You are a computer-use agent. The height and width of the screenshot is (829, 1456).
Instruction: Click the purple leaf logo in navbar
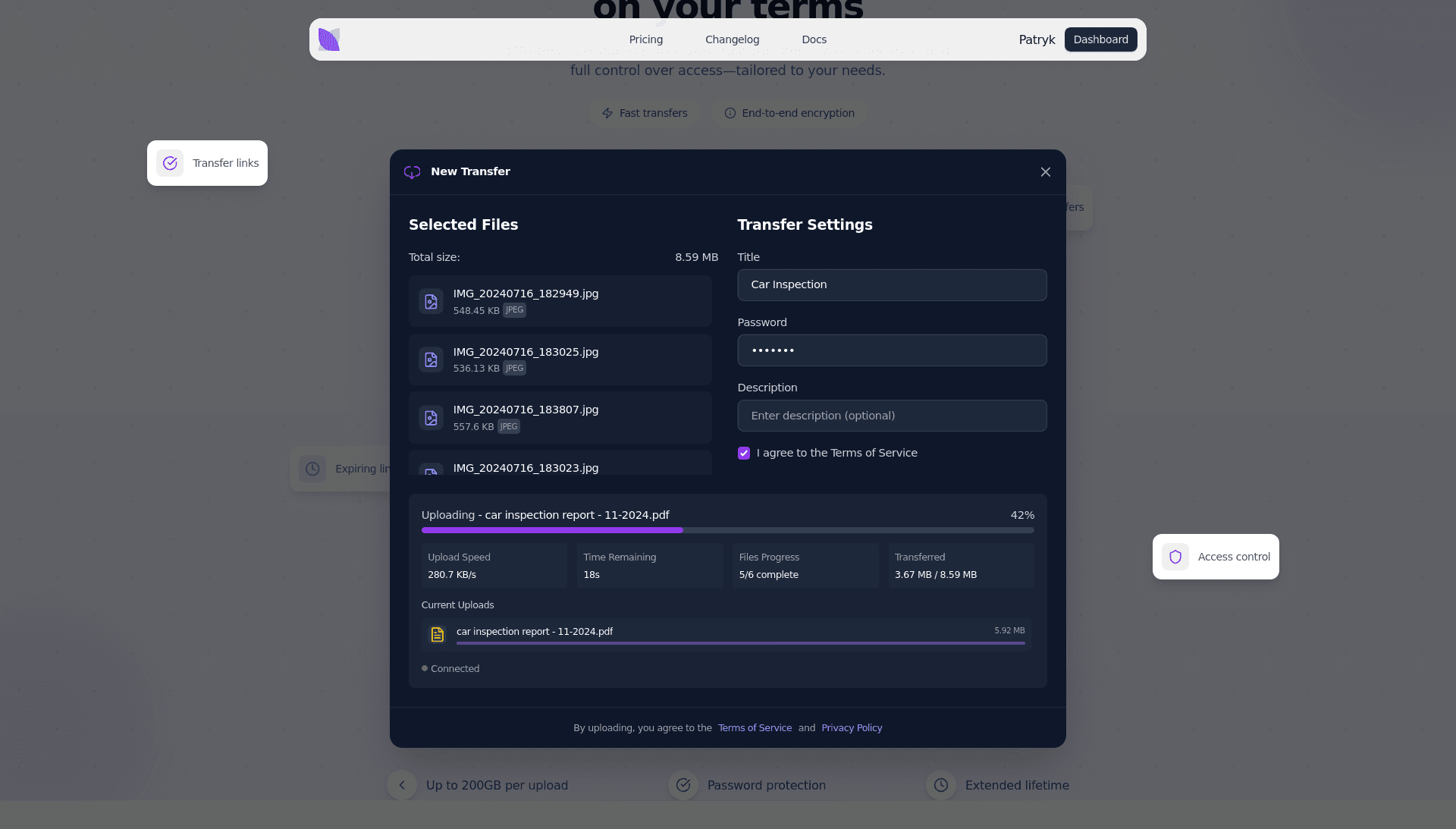329,39
